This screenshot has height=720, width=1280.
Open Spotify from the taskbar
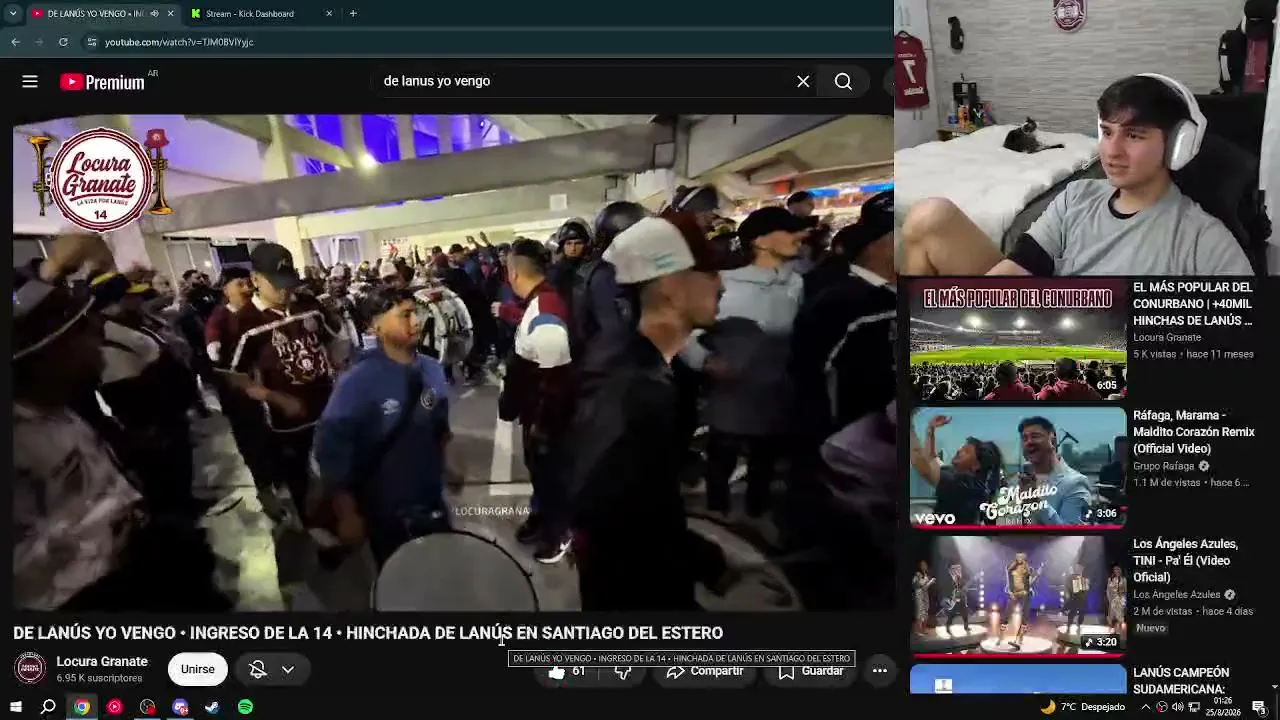click(246, 707)
